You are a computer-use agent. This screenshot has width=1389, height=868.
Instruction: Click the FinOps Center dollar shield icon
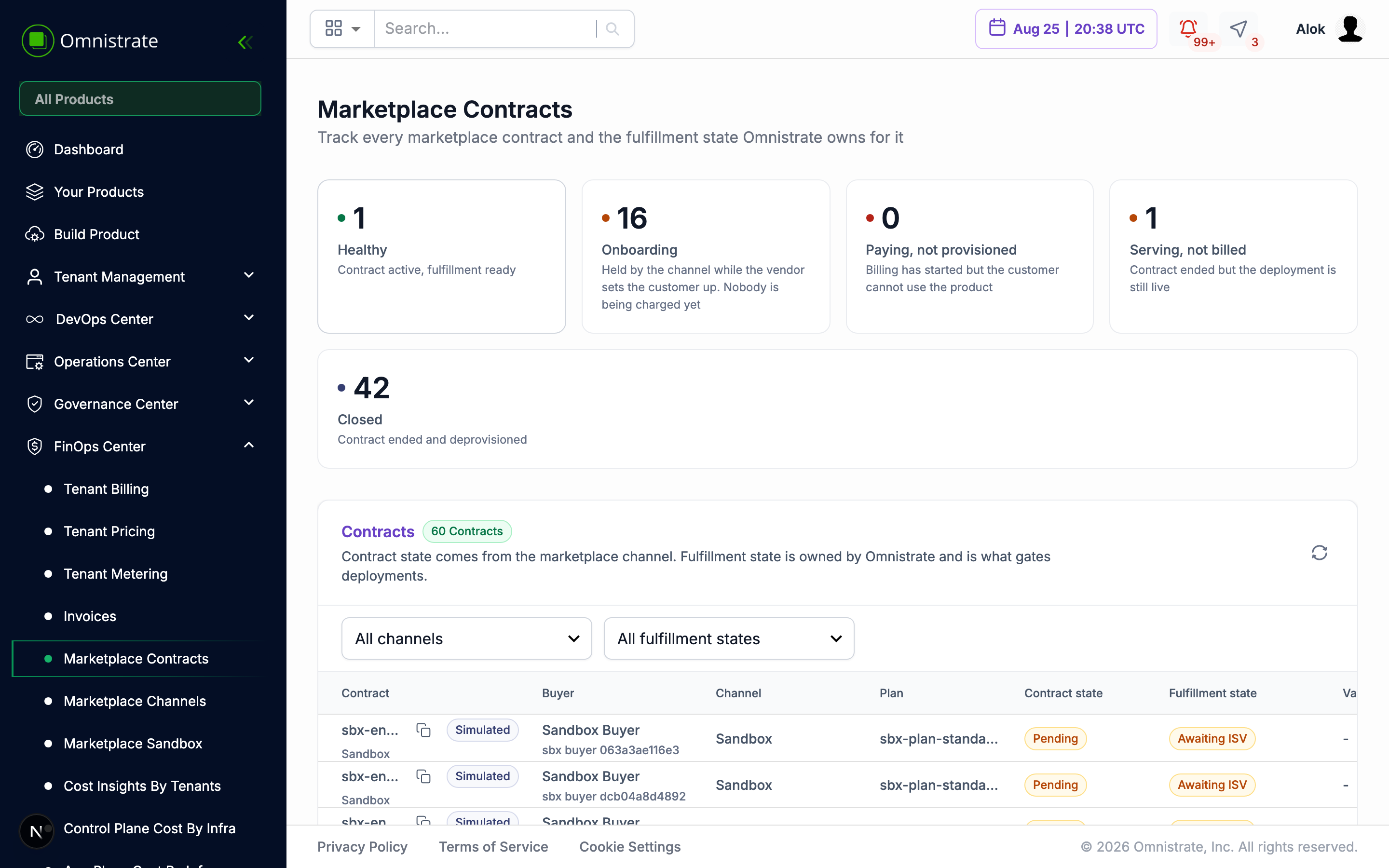pyautogui.click(x=34, y=447)
